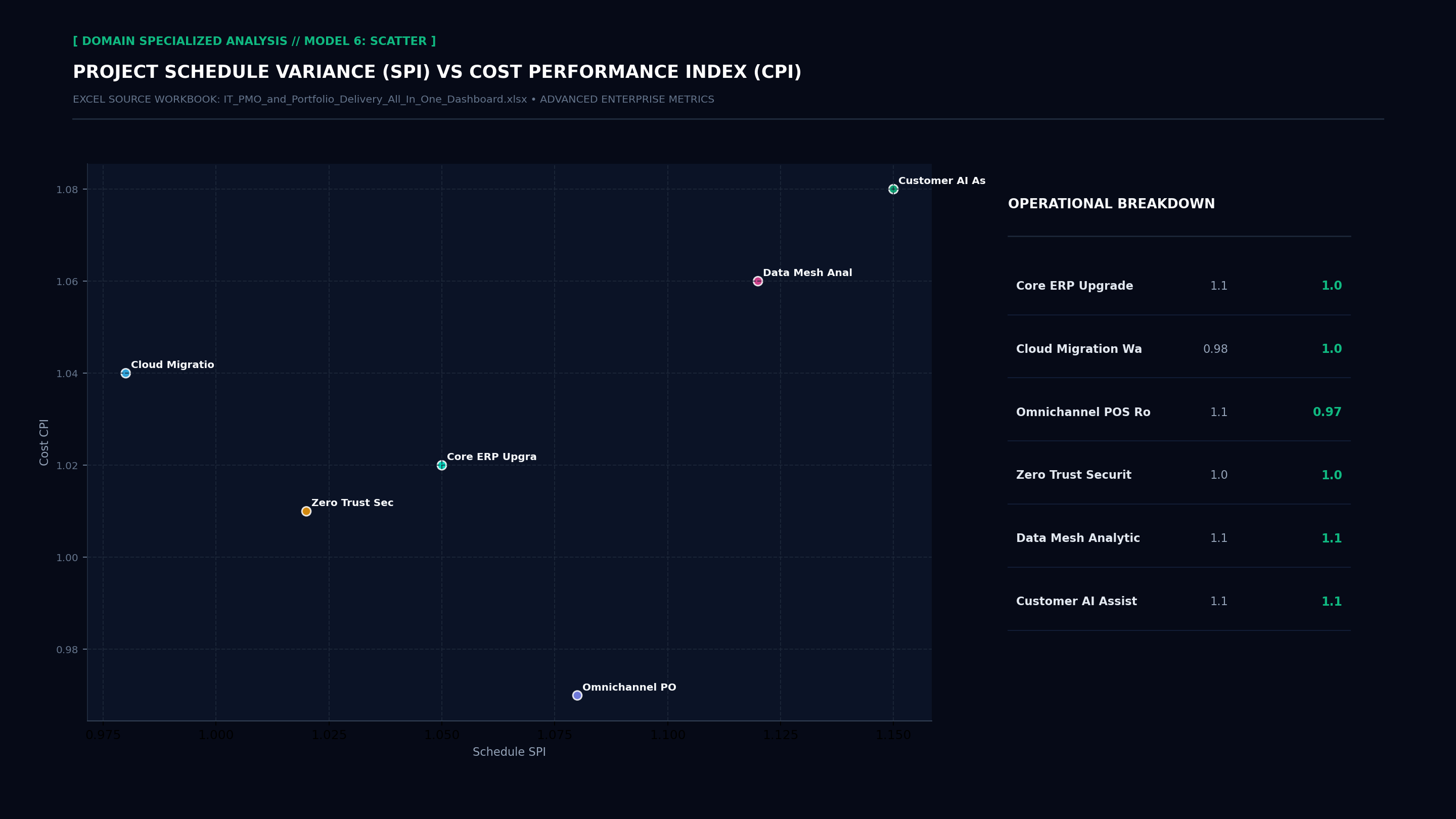Viewport: 1456px width, 819px height.
Task: Click the Data Mesh Anal scatter point
Action: point(758,282)
